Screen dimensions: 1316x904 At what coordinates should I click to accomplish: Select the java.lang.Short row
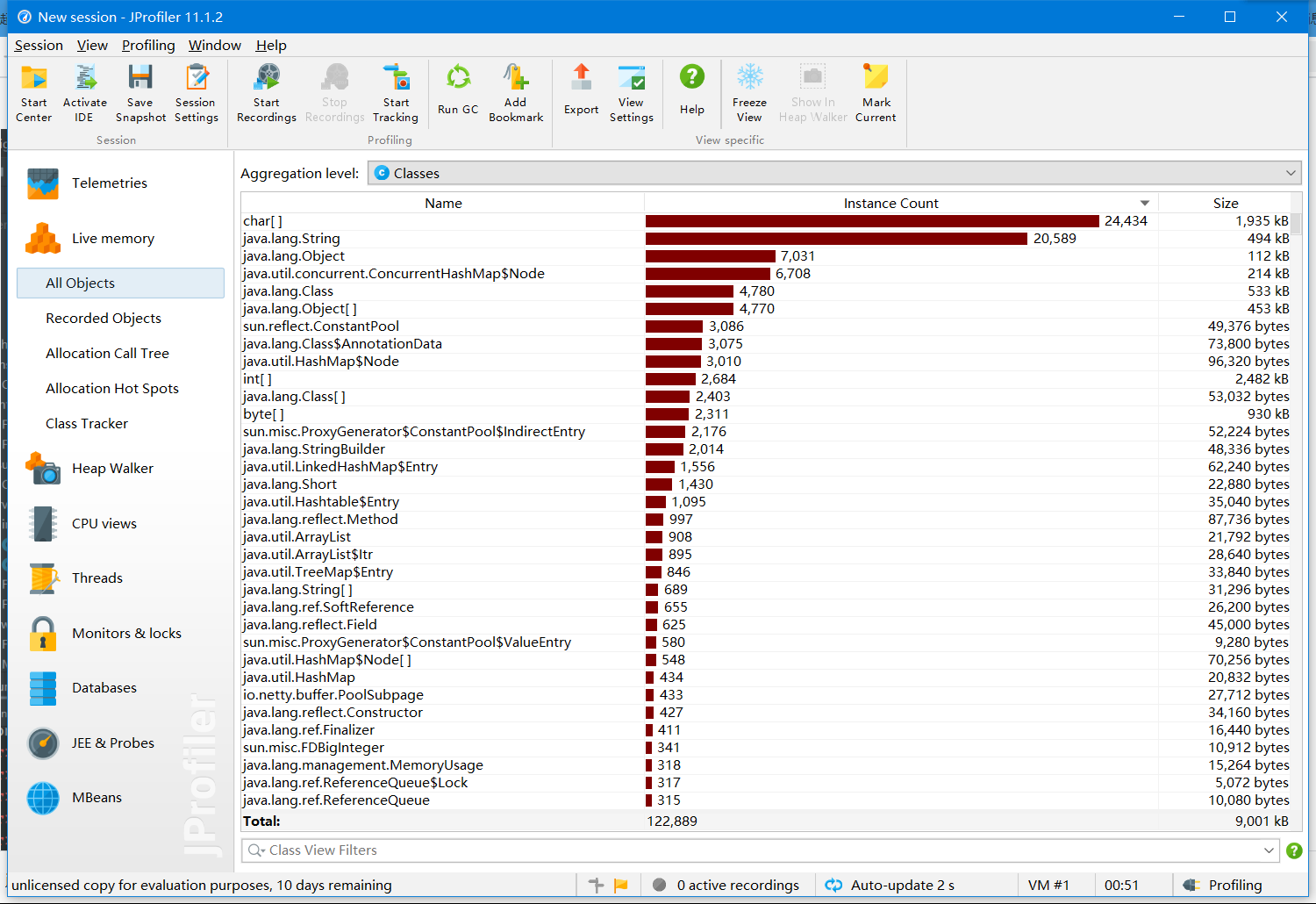[766, 484]
